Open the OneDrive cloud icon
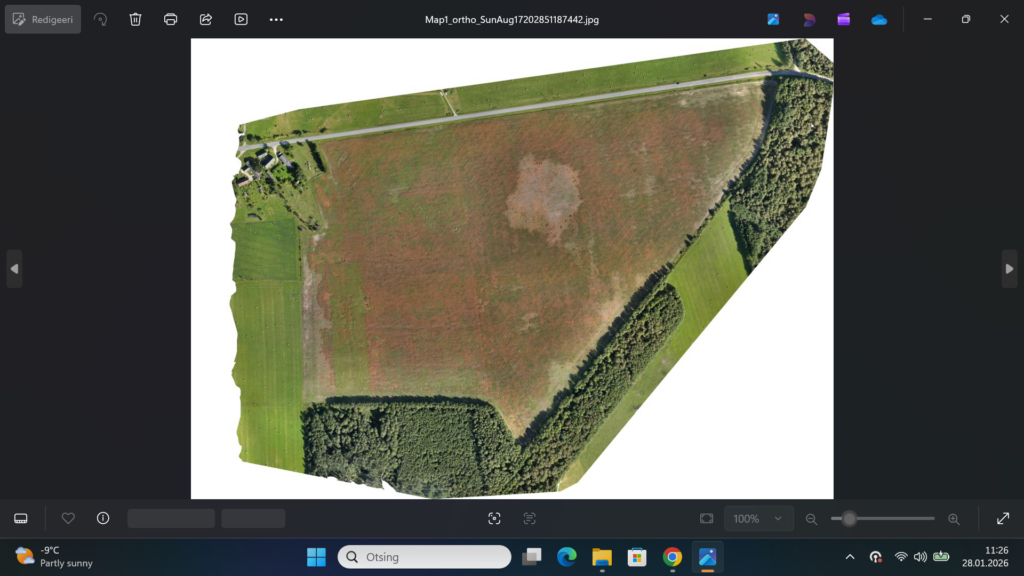The width and height of the screenshot is (1024, 576). click(879, 19)
